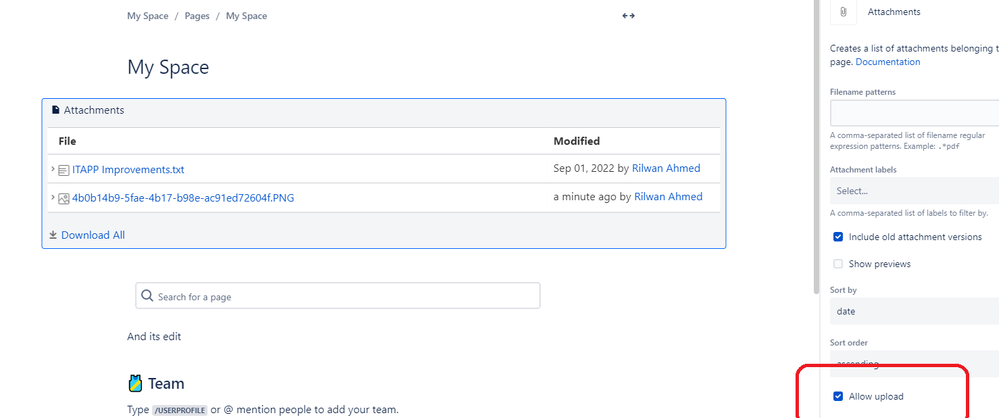Click the Team heading emoji icon
The width and height of the screenshot is (999, 418).
[x=135, y=383]
